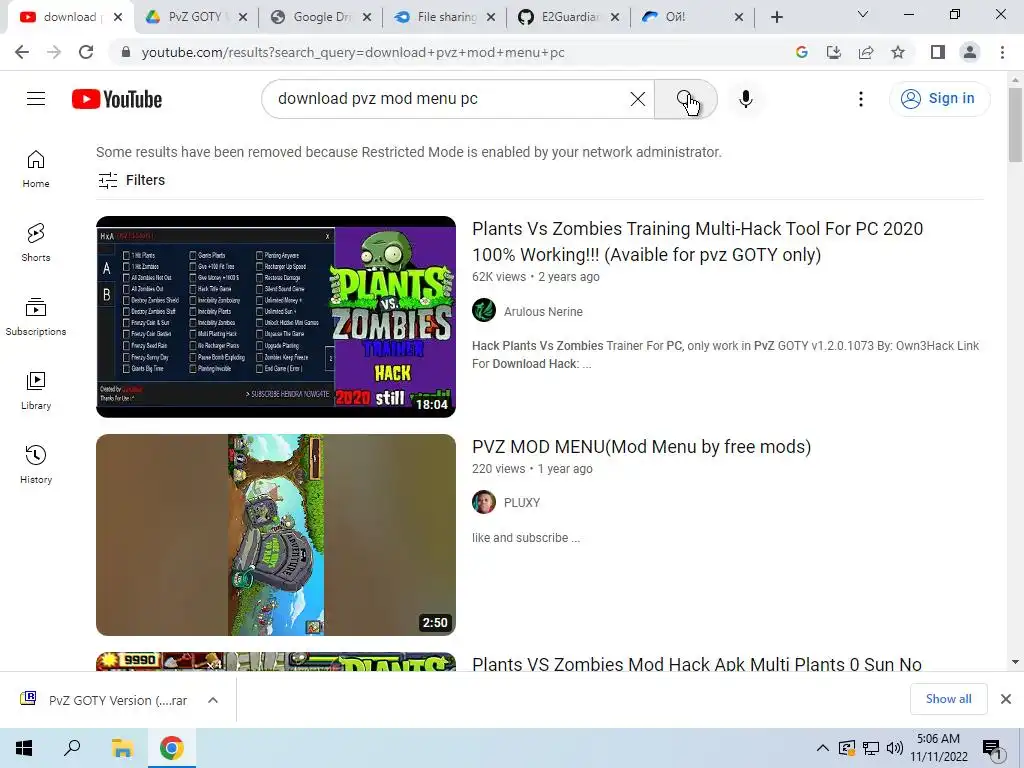Open History in the sidebar
1024x768 pixels.
coord(36,464)
